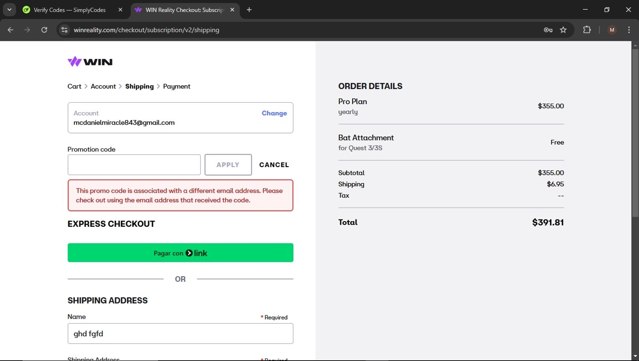
Task: Focus the Promotion code field
Action: (x=134, y=165)
